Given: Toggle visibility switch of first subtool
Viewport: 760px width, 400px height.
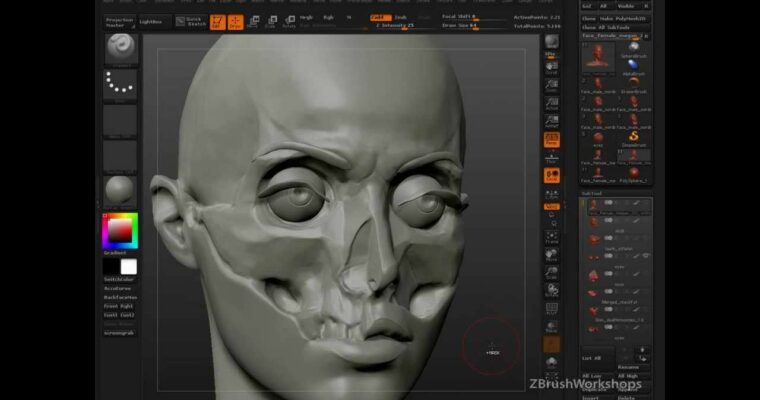Looking at the screenshot, I should click(x=608, y=203).
